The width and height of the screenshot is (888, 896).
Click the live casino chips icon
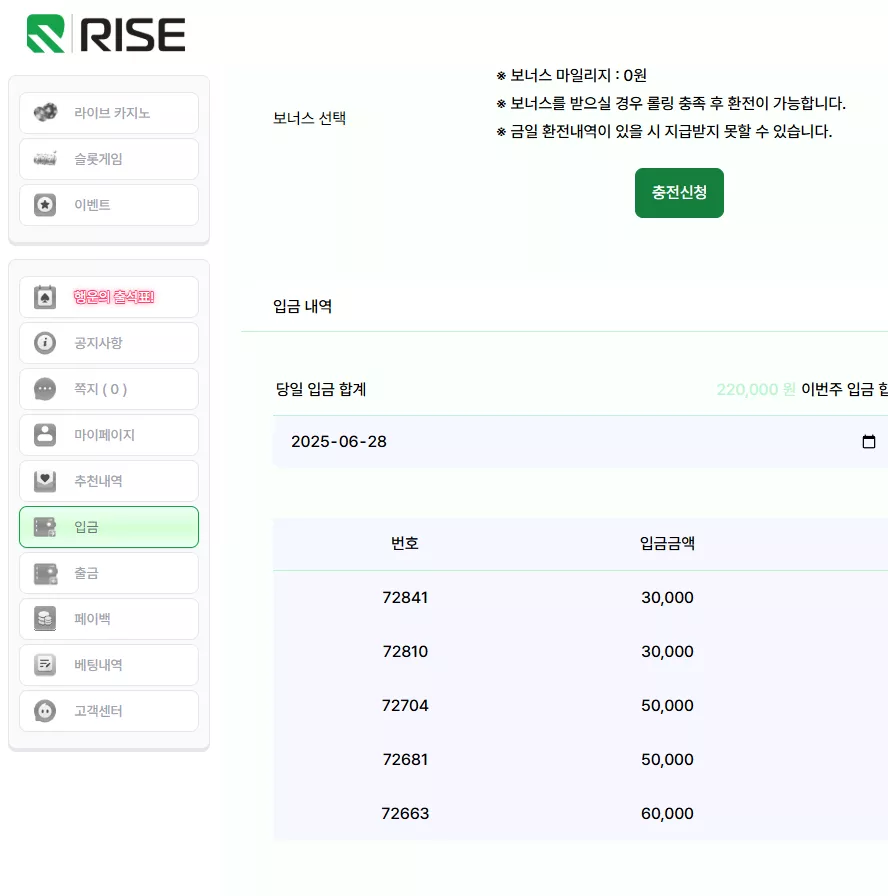pyautogui.click(x=45, y=112)
